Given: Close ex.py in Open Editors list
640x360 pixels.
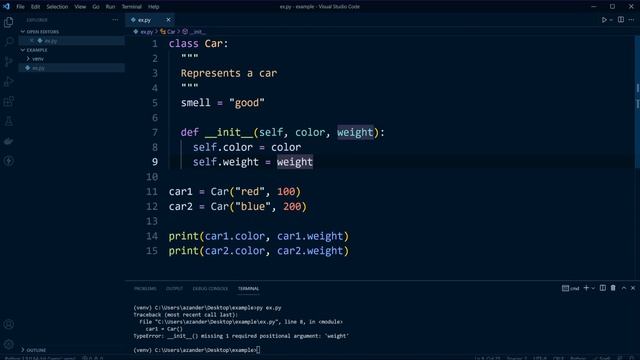Looking at the screenshot, I should [x=32, y=41].
